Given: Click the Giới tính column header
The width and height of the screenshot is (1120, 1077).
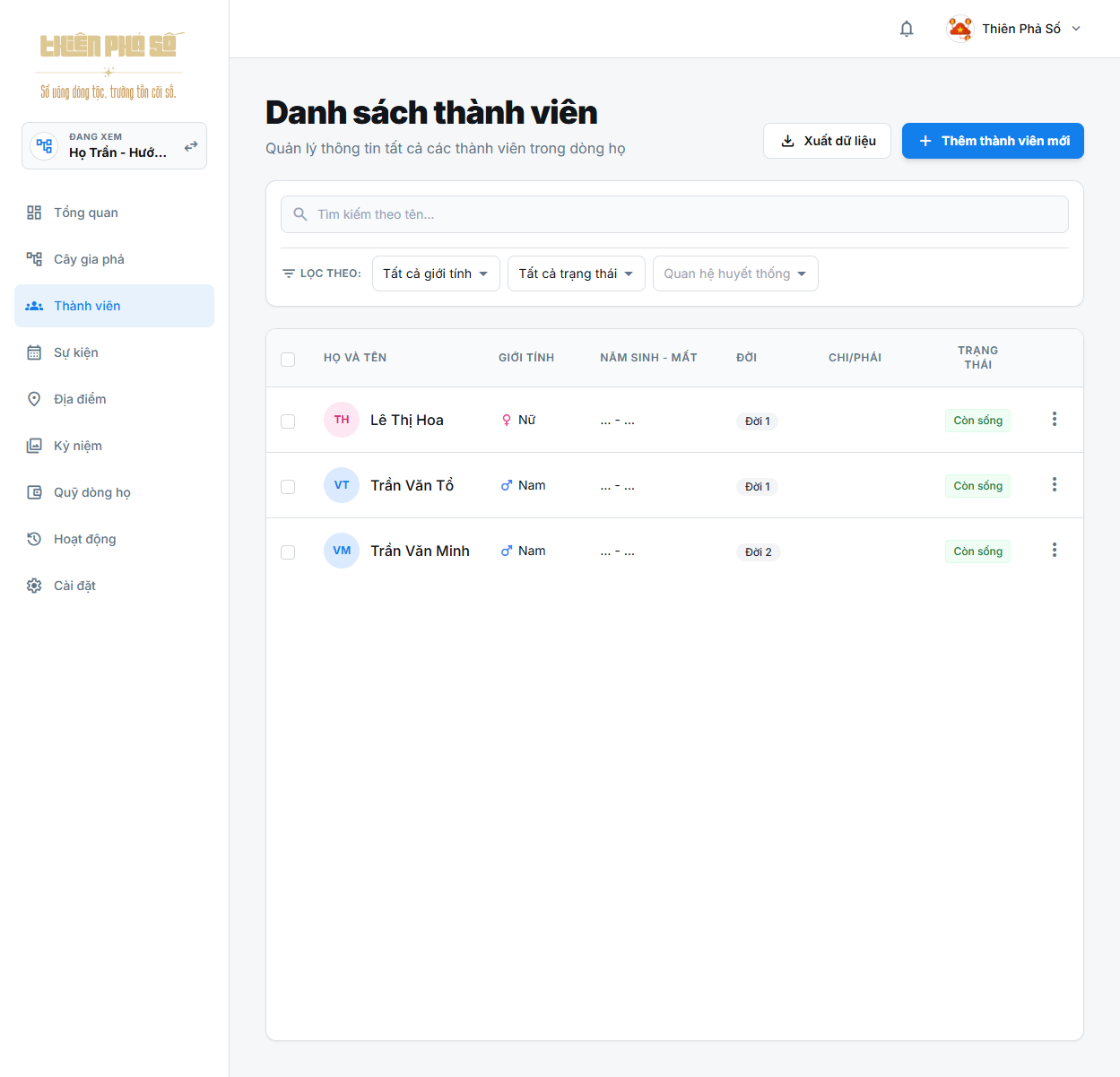Looking at the screenshot, I should pyautogui.click(x=526, y=358).
